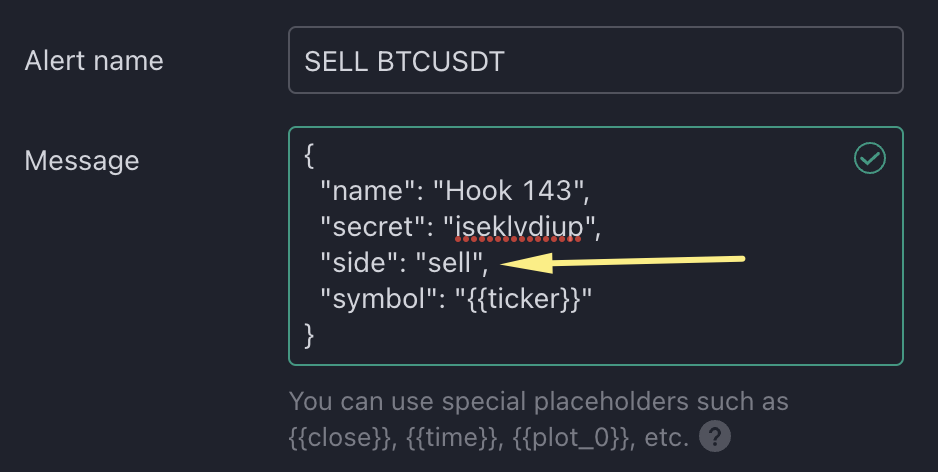938x472 pixels.
Task: Click the Alert name label
Action: pyautogui.click(x=93, y=60)
